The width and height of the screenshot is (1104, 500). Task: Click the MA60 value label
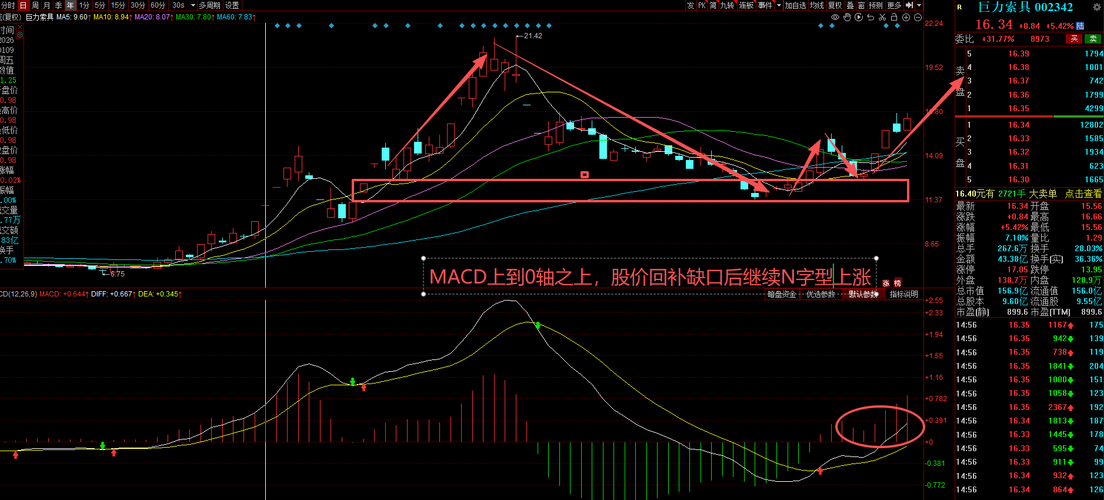coord(234,17)
